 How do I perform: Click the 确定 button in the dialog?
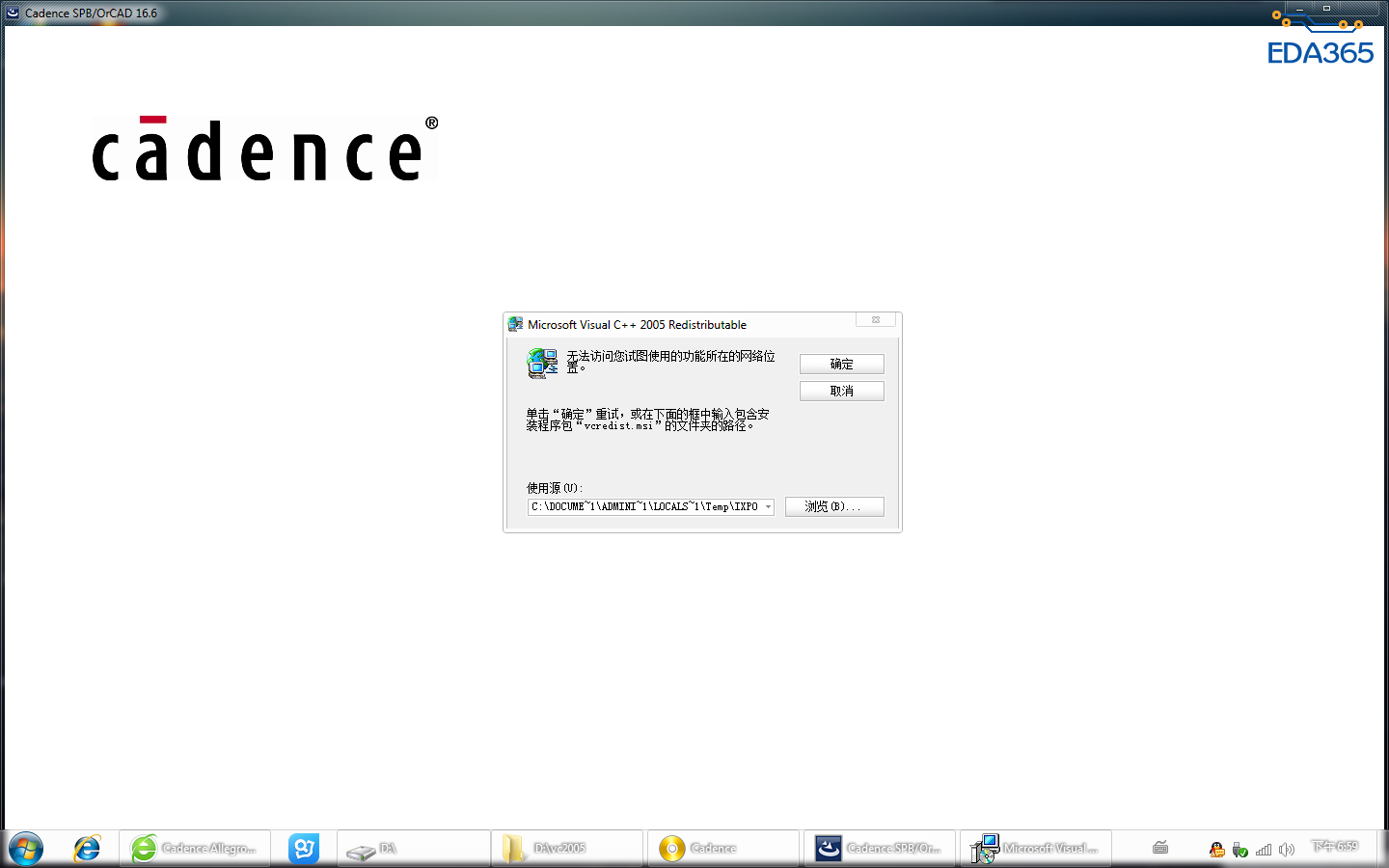841,364
